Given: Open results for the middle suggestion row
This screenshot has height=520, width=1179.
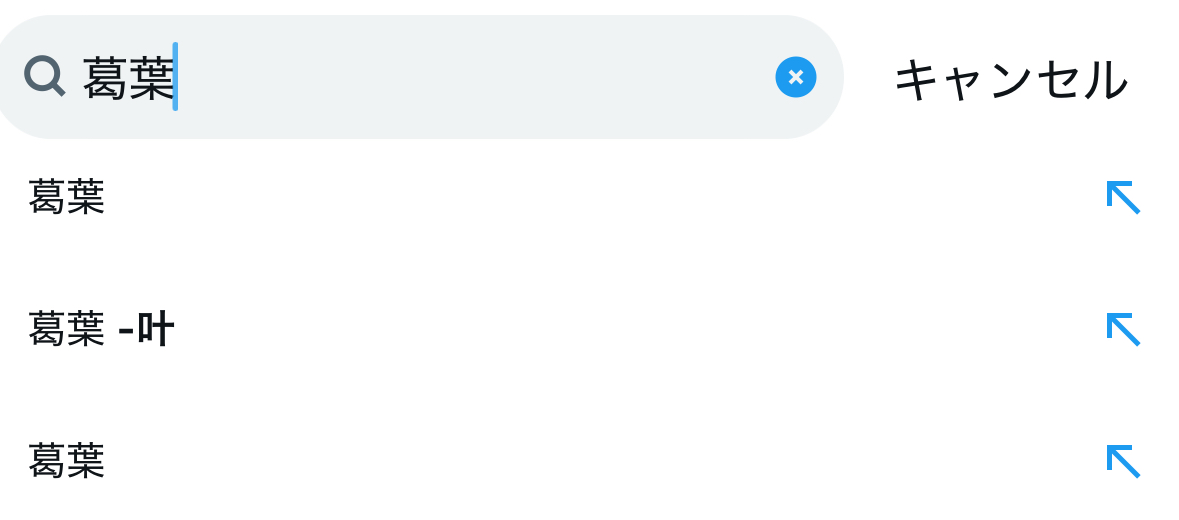Looking at the screenshot, I should point(500,330).
